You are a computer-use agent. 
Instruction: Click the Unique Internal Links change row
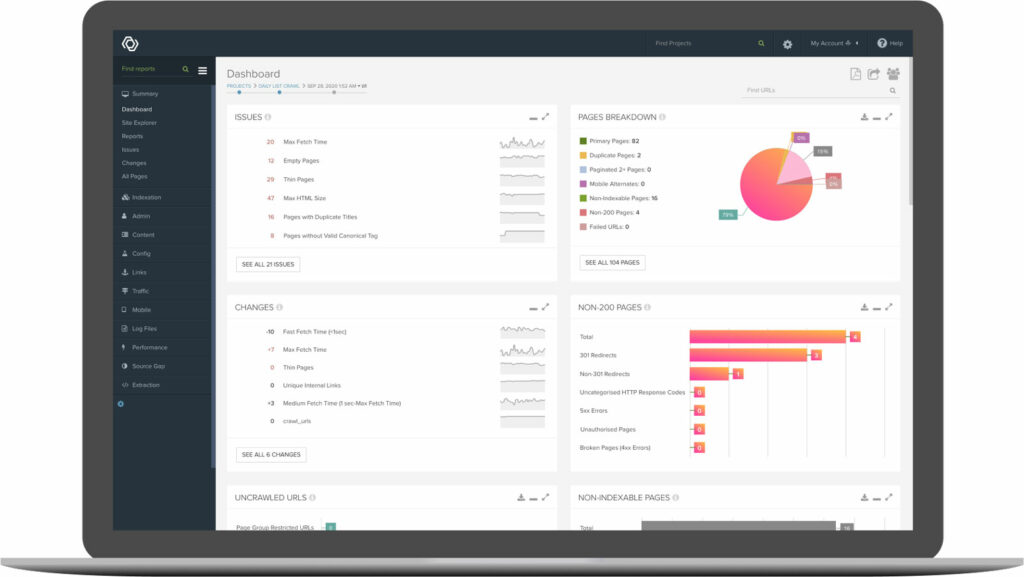coord(392,386)
